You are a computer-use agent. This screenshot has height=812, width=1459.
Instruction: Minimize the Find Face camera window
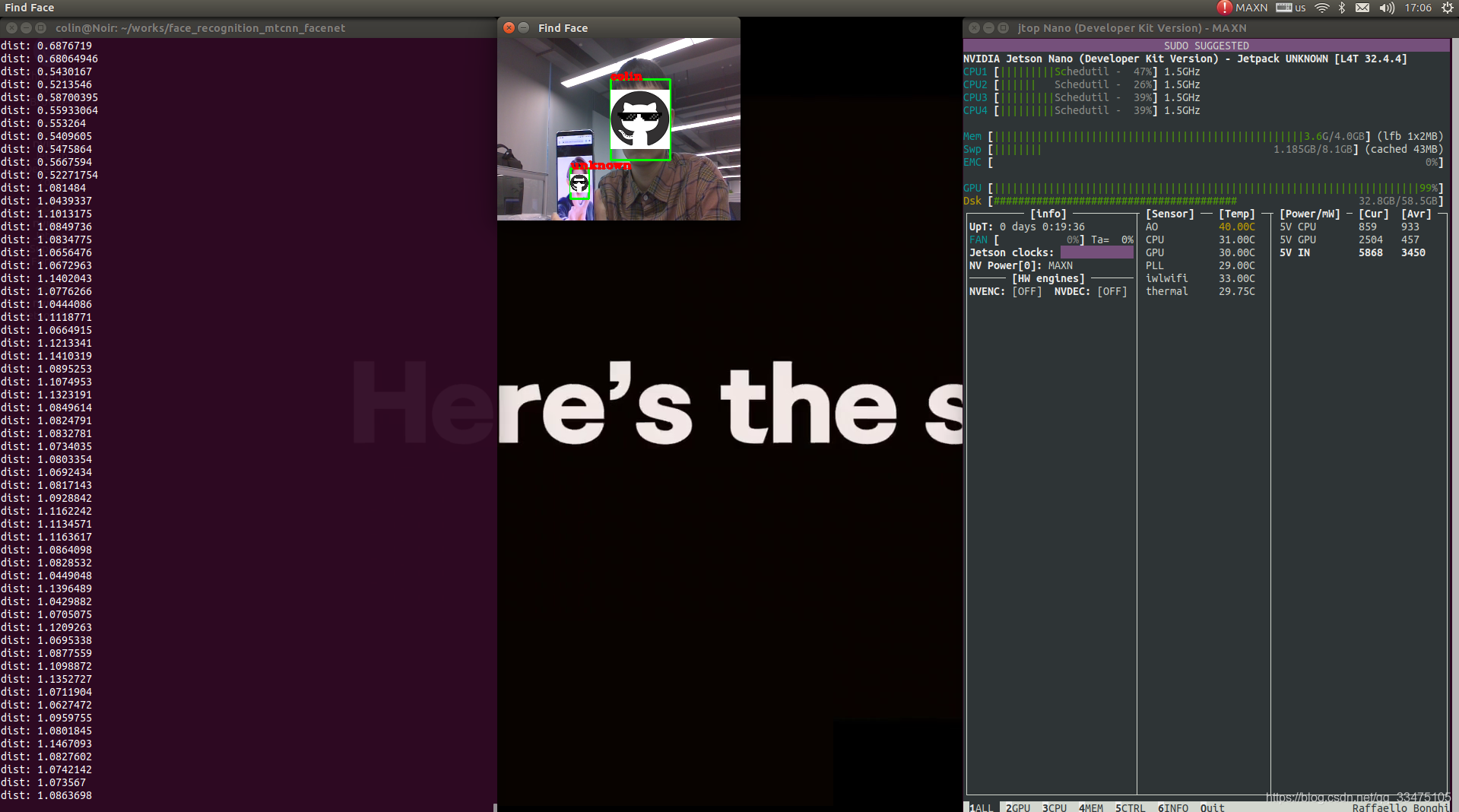[524, 28]
